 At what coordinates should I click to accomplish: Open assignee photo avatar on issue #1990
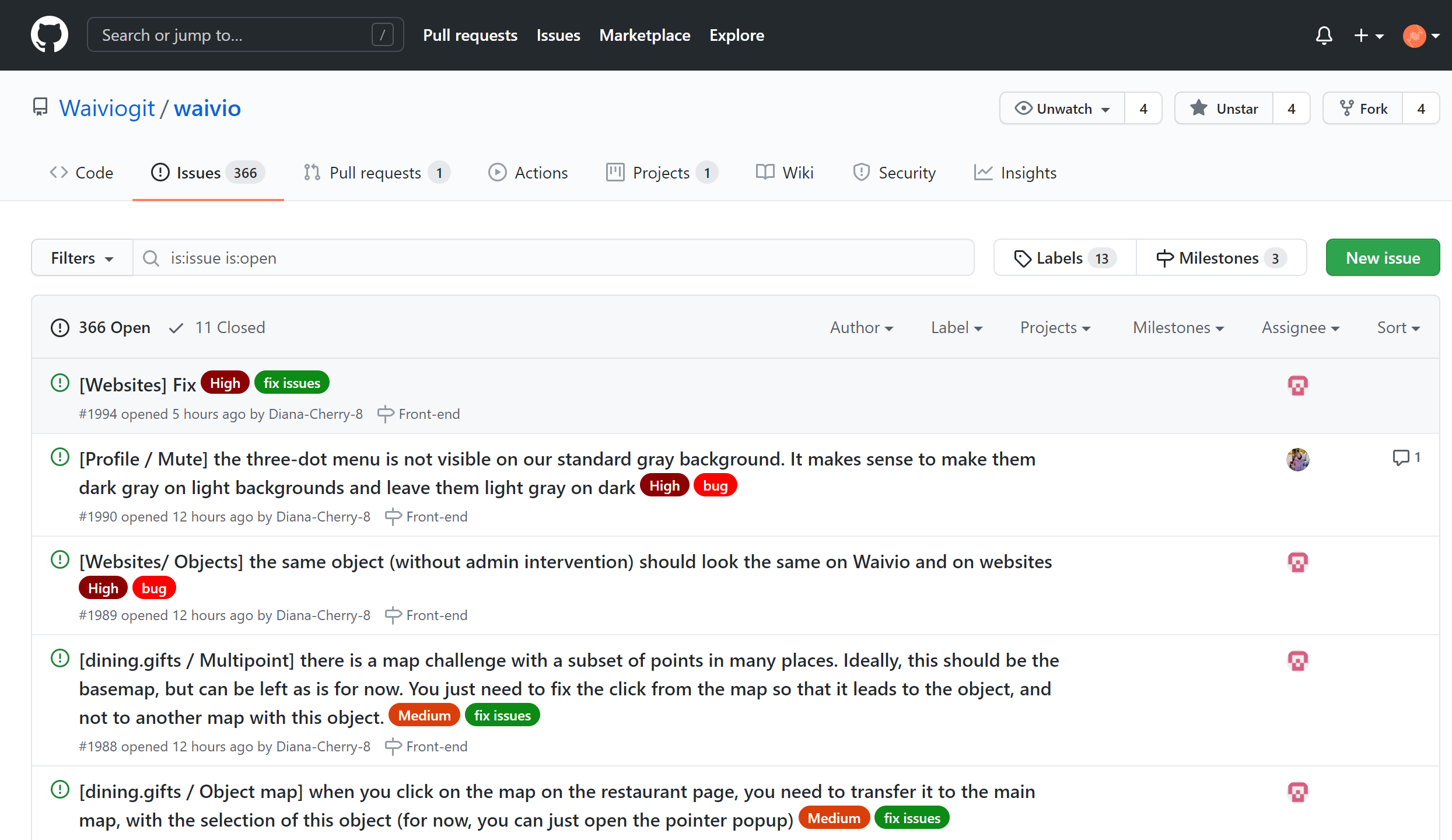pyautogui.click(x=1297, y=459)
